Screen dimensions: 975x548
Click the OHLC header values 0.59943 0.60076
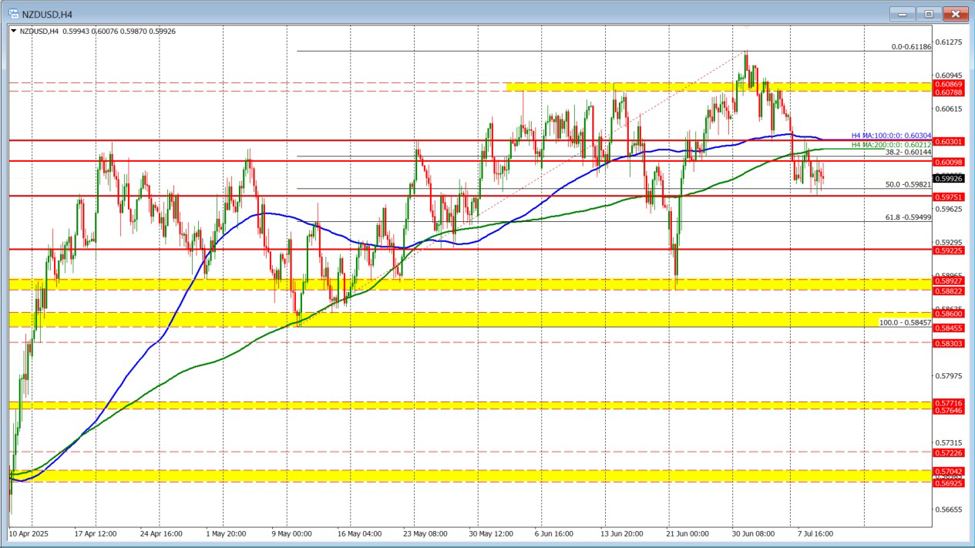[88, 31]
